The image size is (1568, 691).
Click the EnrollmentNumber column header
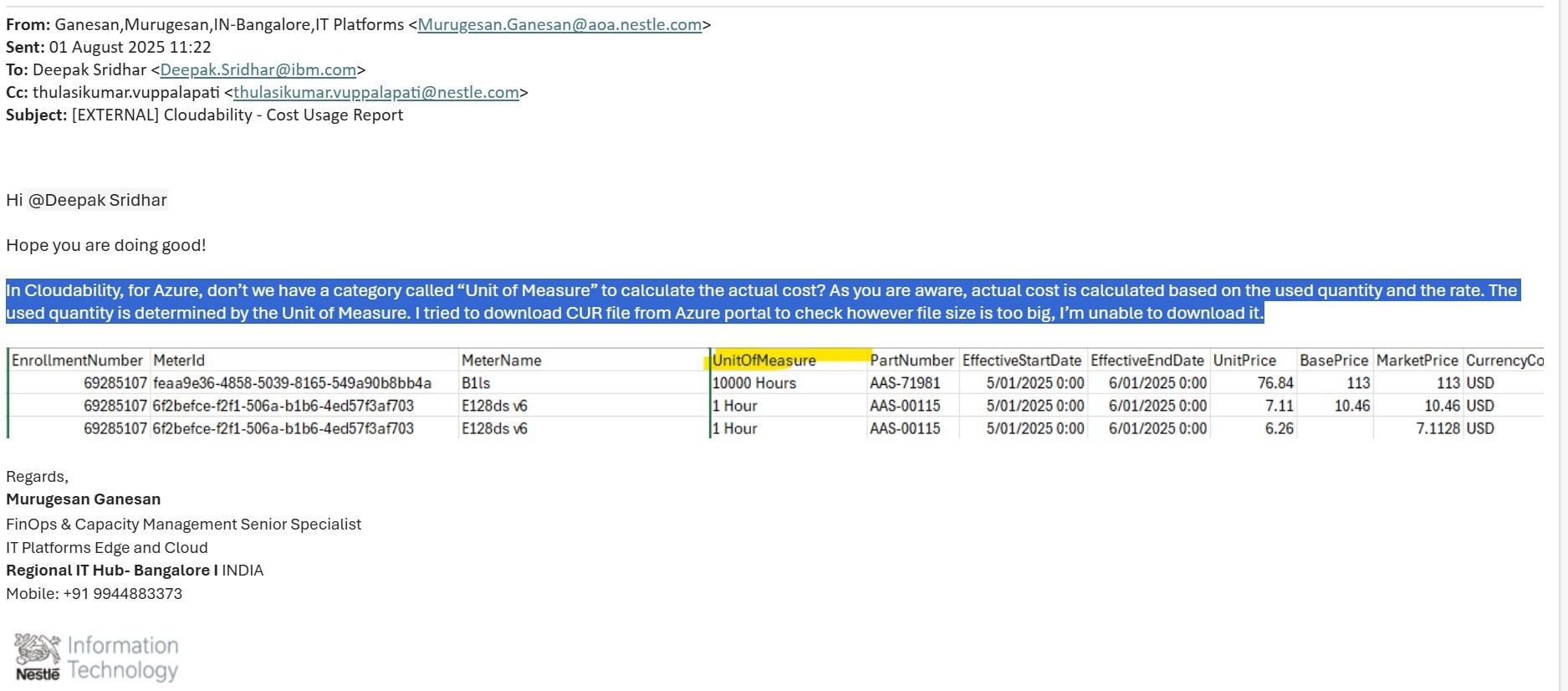click(77, 361)
